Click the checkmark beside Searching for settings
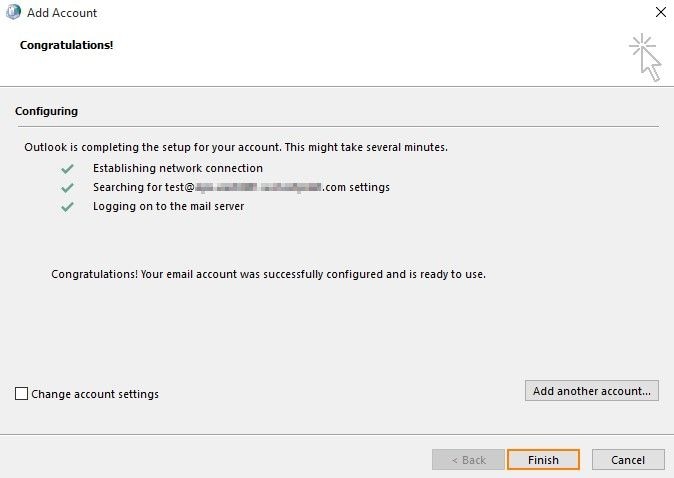This screenshot has width=674, height=478. tap(68, 187)
